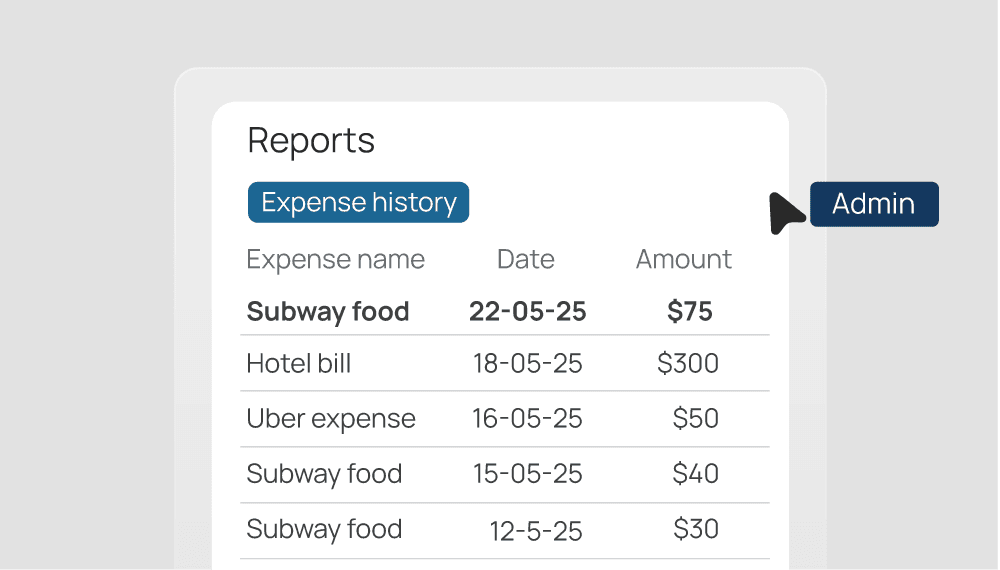Viewport: 1000px width, 570px height.
Task: Open the Expense history tab
Action: (x=358, y=202)
